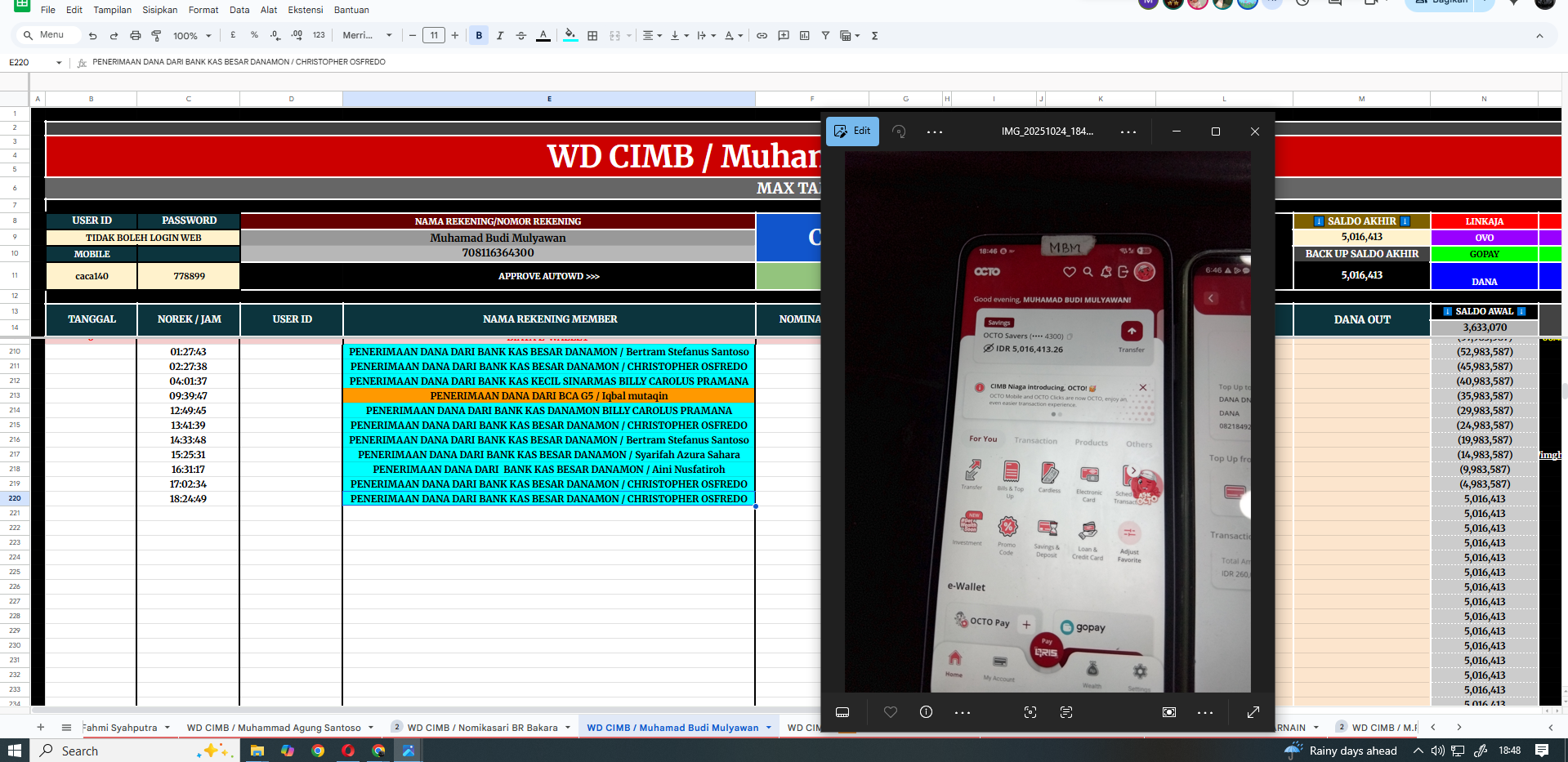Increase decimal places button
The image size is (1568, 762).
click(x=297, y=35)
